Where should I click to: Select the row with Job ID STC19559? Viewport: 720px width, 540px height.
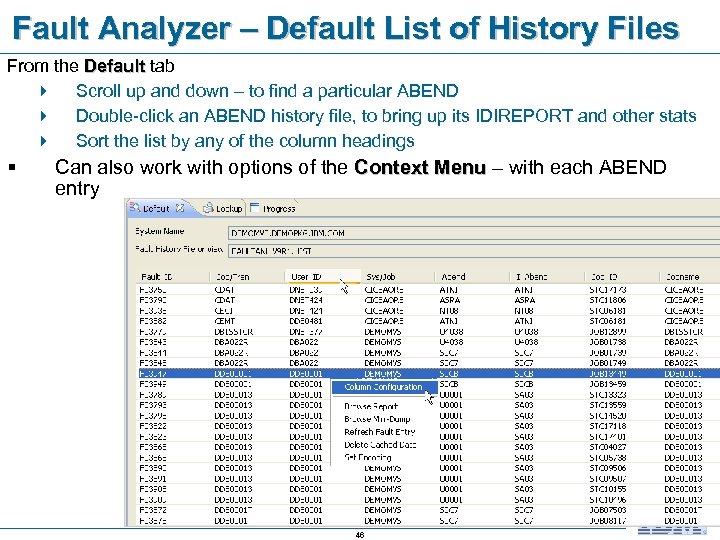coord(429,405)
